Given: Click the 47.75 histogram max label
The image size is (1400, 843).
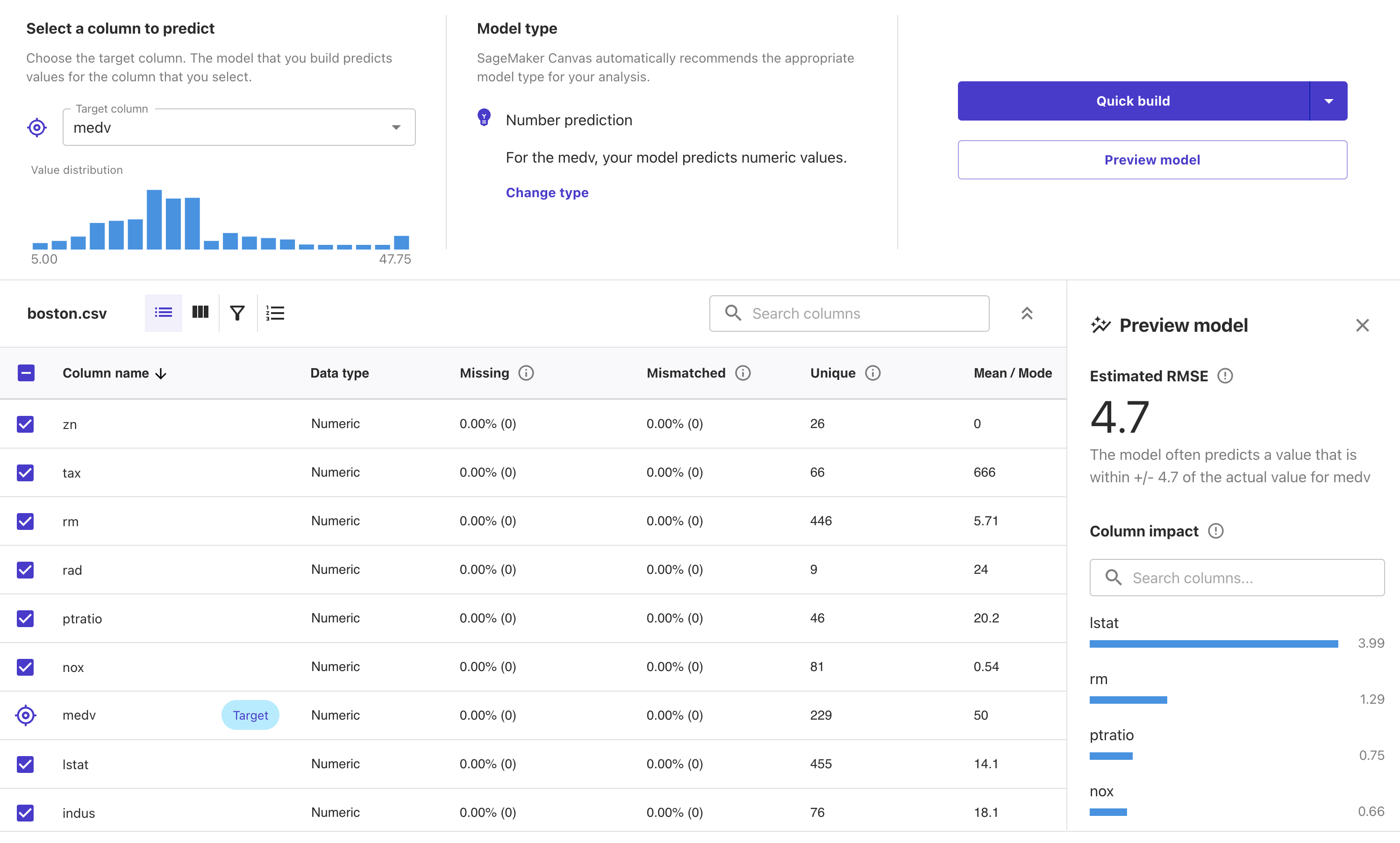Looking at the screenshot, I should coord(395,260).
